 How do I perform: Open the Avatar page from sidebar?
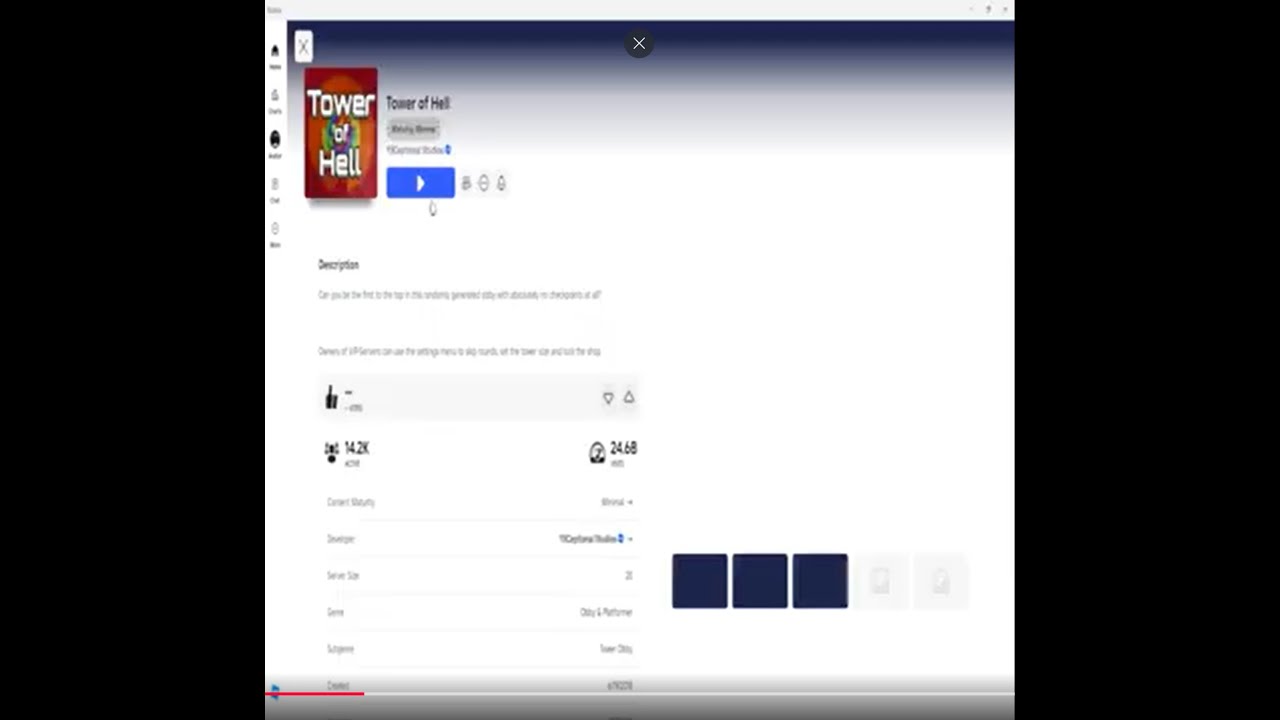(275, 144)
